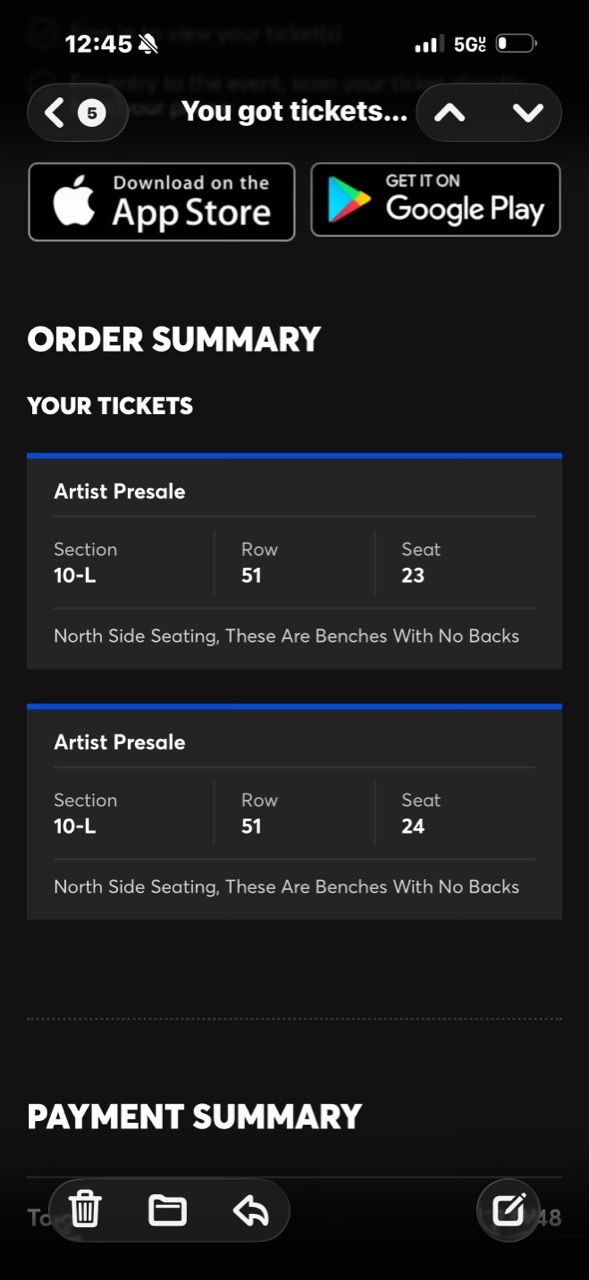Screen dimensions: 590x1280
Task: Tap the 12:45 clock in status bar
Action: coord(98,44)
